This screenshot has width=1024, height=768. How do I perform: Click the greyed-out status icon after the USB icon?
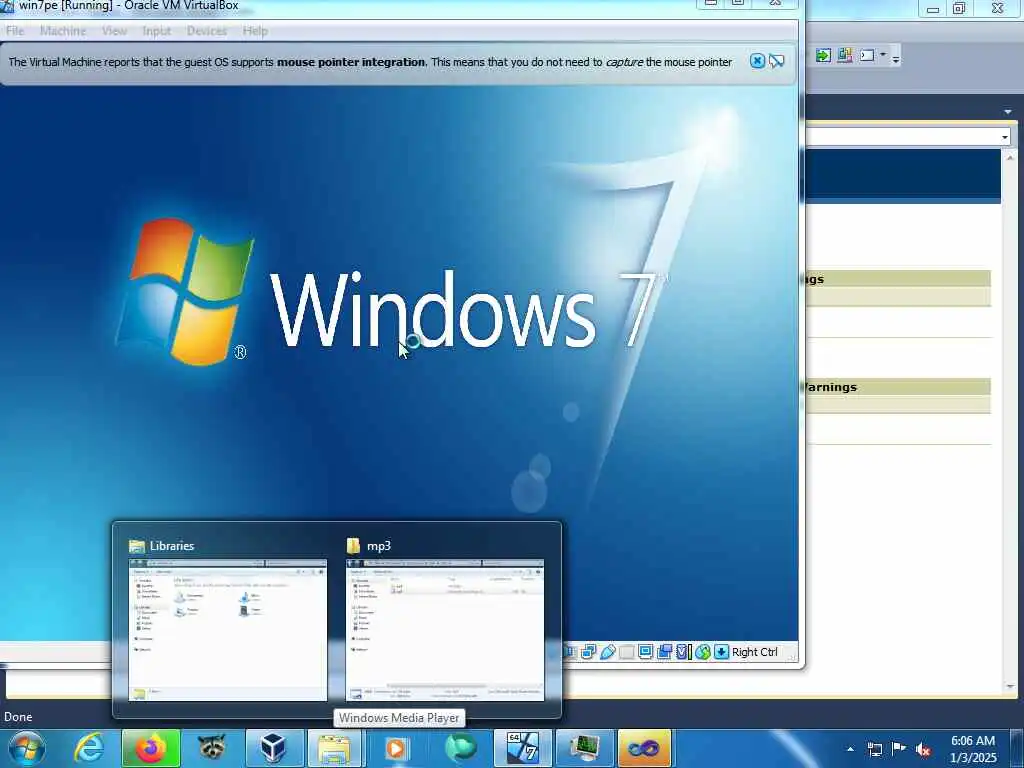[x=627, y=652]
